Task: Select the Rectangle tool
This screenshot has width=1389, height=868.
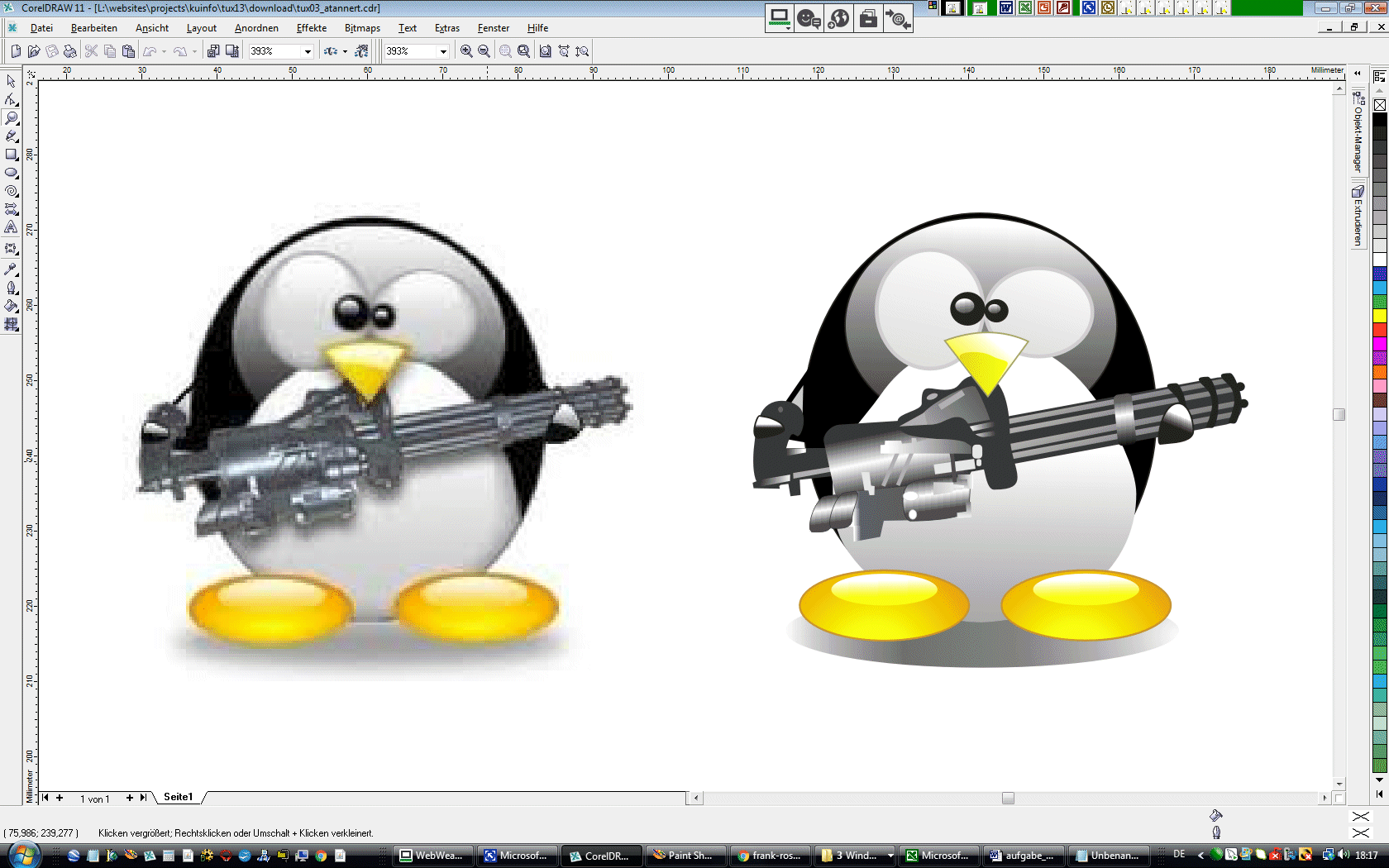Action: (11, 154)
